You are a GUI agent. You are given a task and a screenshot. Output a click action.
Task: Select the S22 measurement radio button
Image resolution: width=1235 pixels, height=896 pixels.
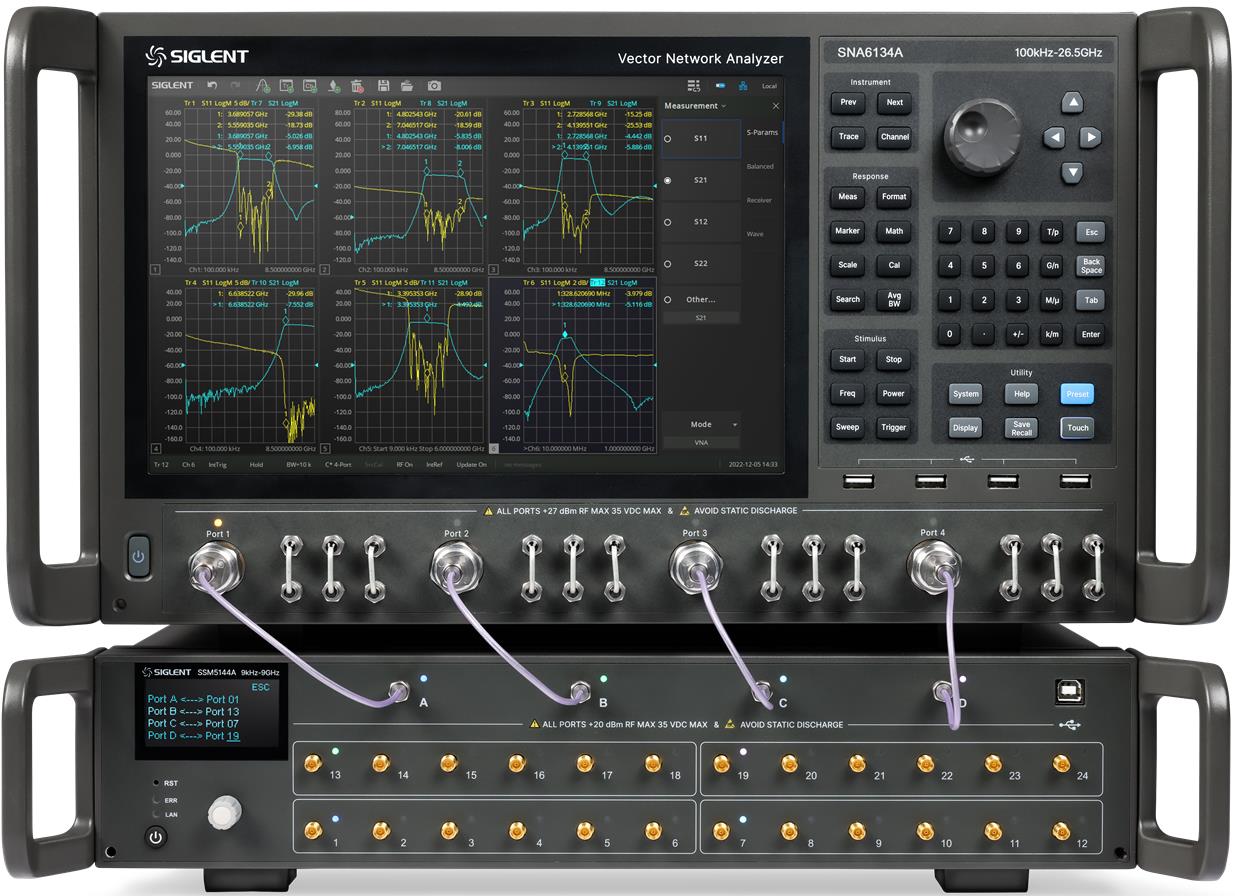pyautogui.click(x=668, y=264)
